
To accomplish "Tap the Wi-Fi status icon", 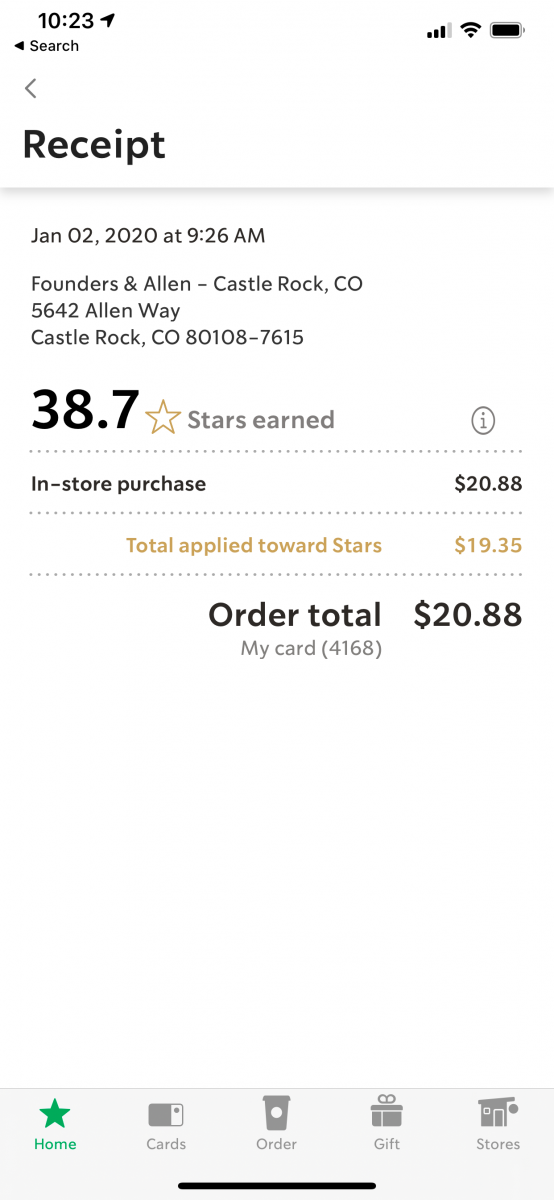I will click(470, 31).
